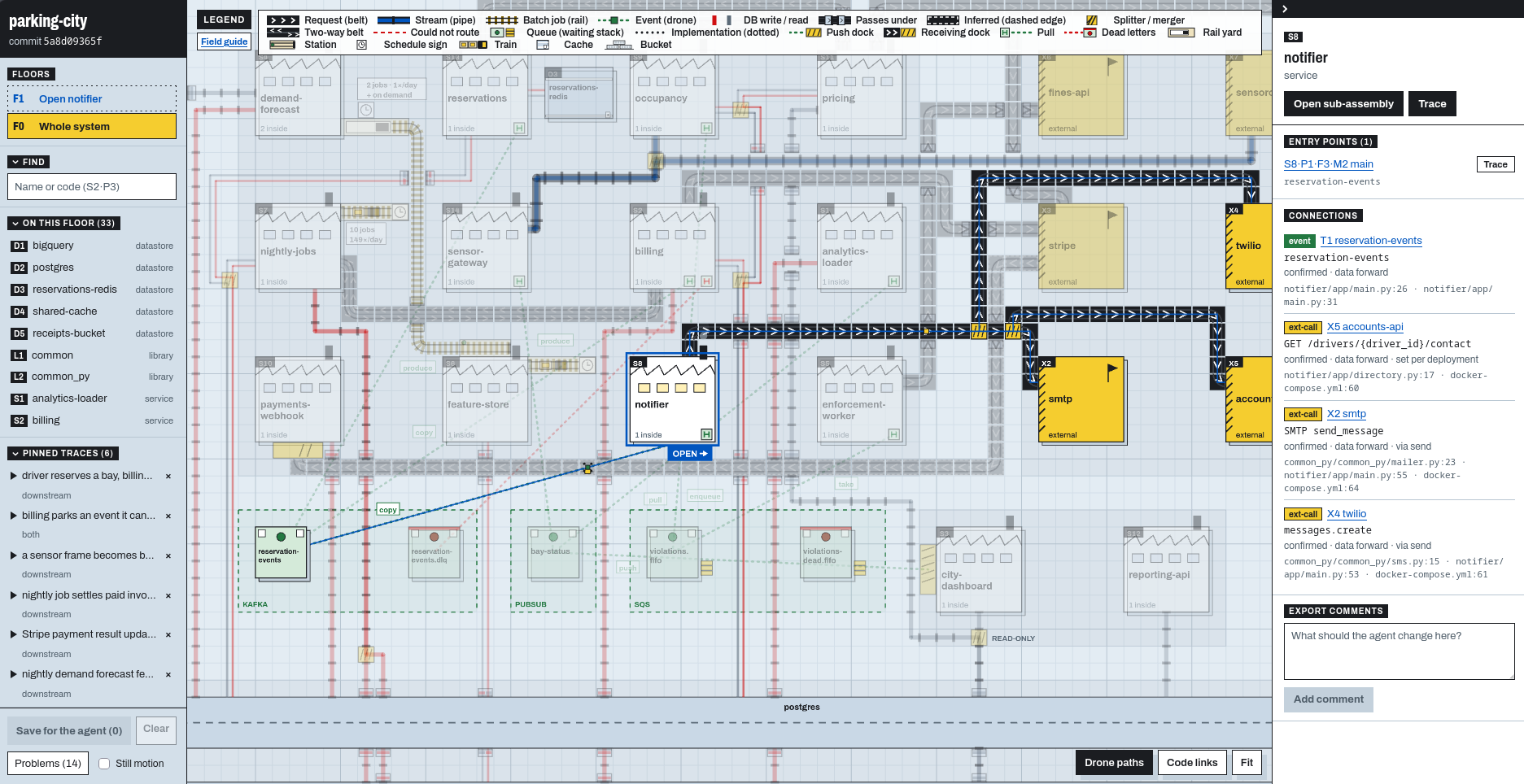Focus the export comments text area
This screenshot has width=1524, height=784.
[1400, 651]
